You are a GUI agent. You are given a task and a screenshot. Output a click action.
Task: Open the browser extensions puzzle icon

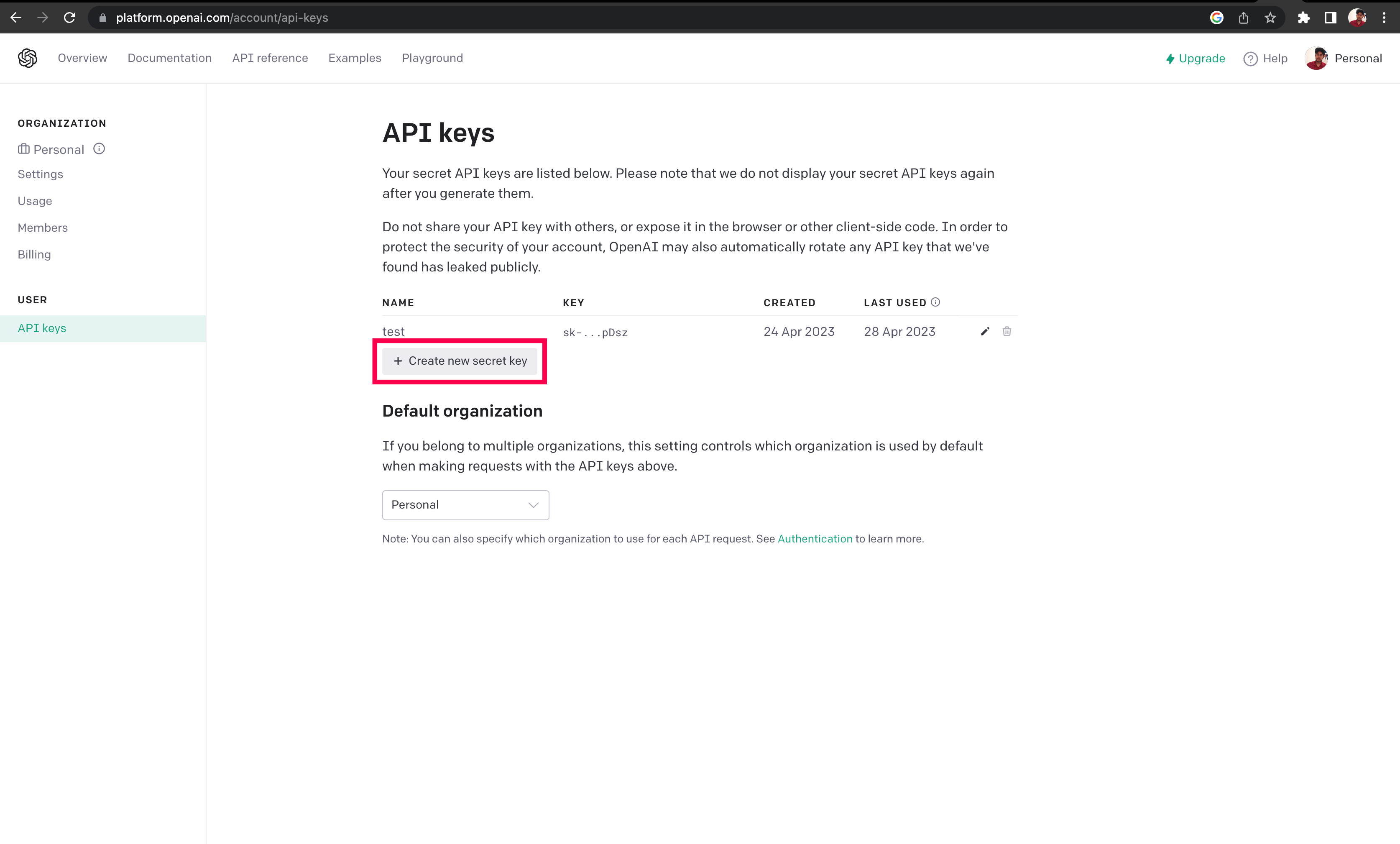coord(1303,18)
